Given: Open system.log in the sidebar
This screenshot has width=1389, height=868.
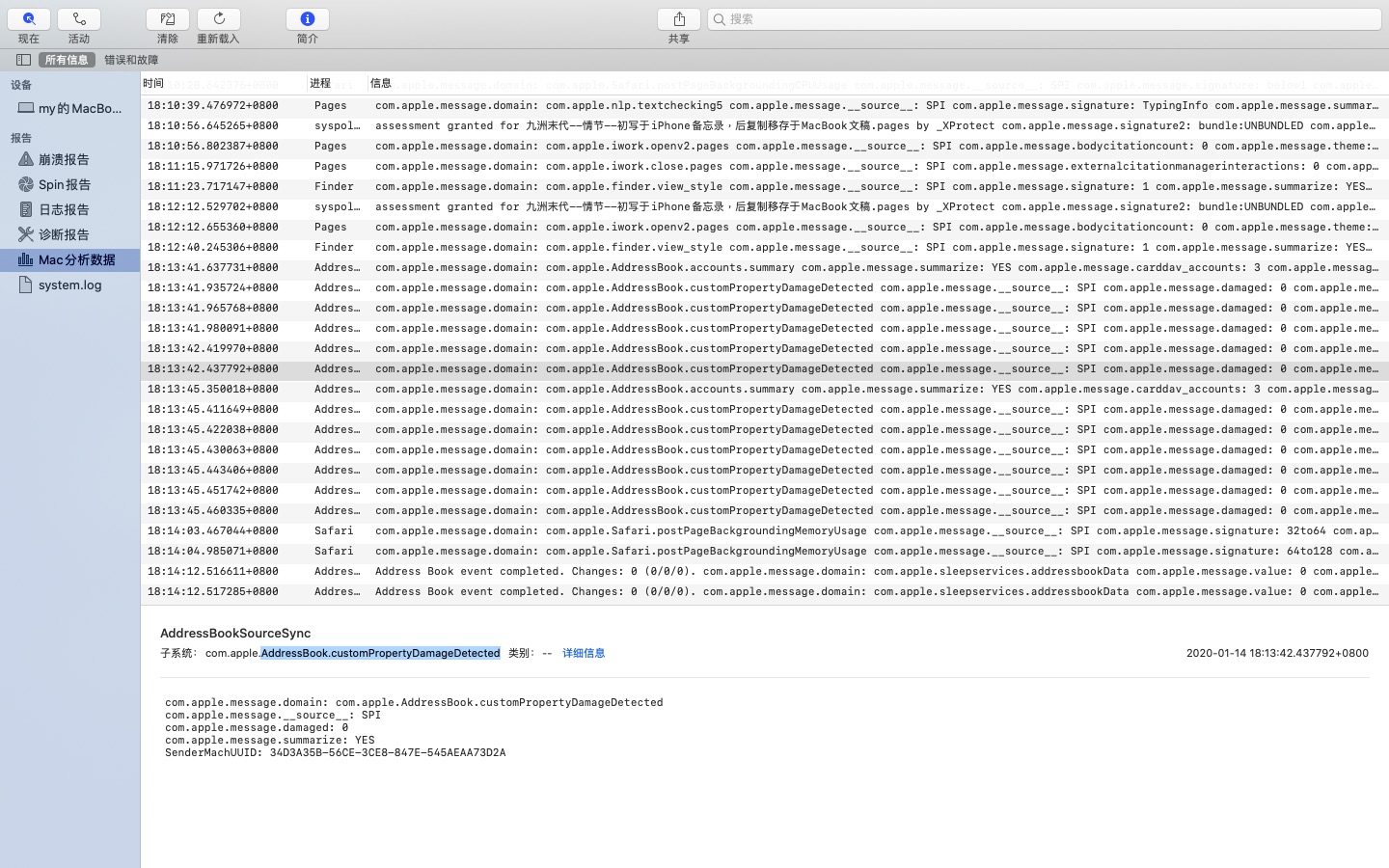Looking at the screenshot, I should (69, 285).
